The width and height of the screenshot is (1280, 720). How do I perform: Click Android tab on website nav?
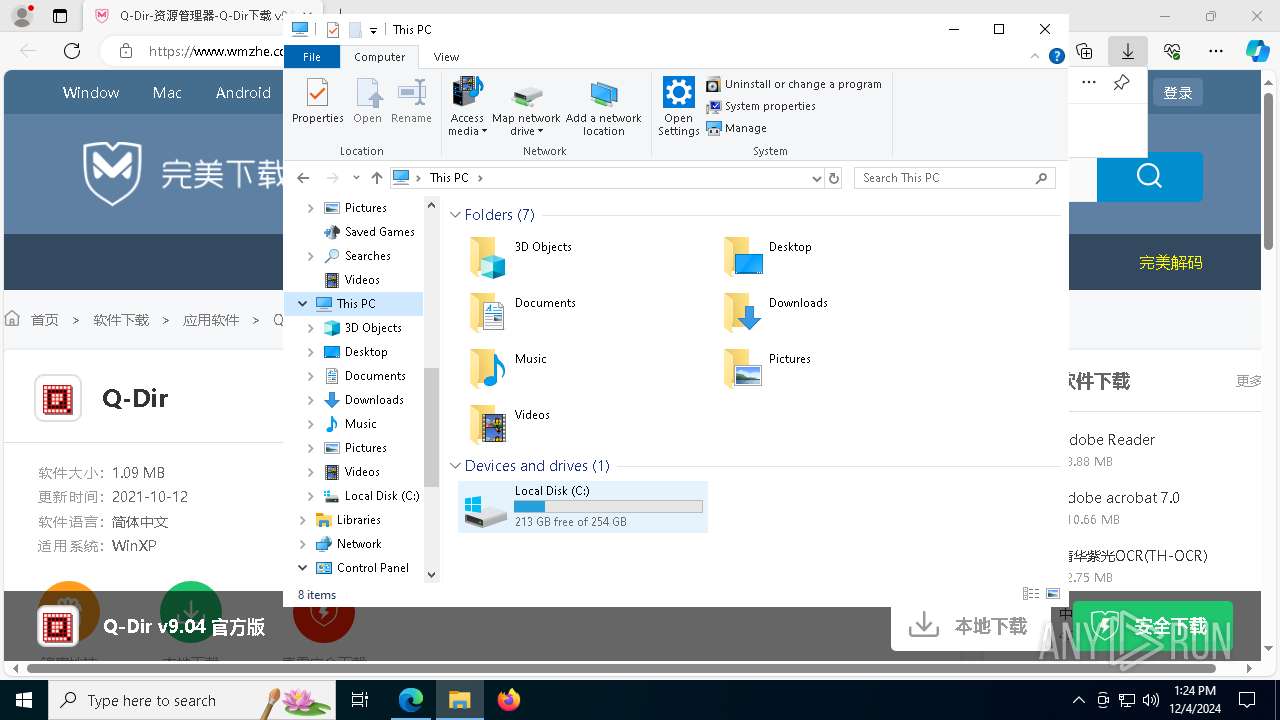coord(243,93)
